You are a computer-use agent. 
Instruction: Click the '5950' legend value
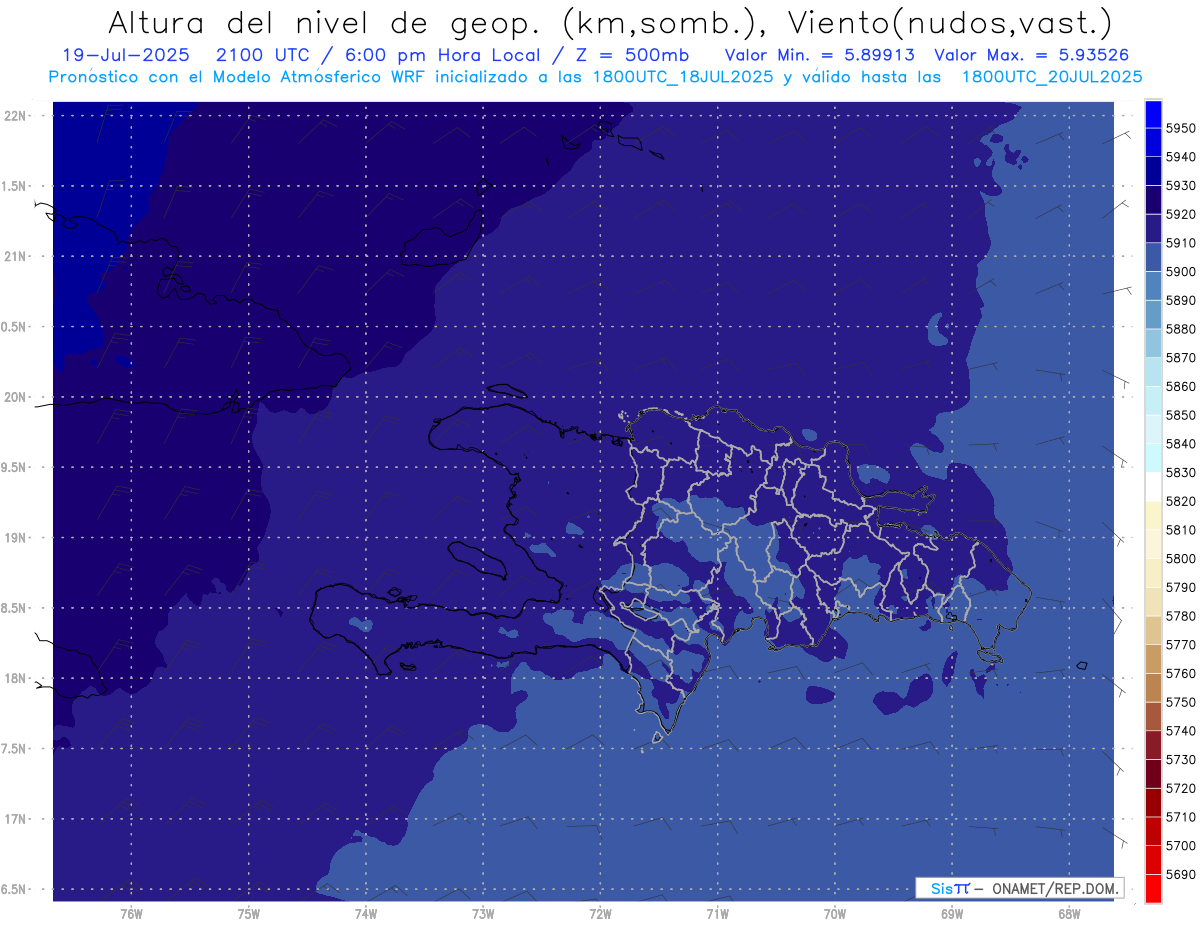pyautogui.click(x=1181, y=128)
